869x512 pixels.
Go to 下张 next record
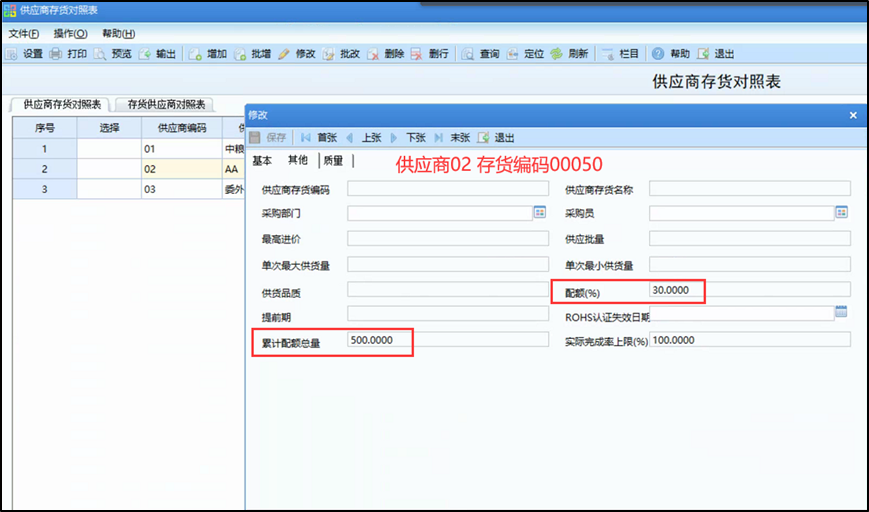(x=408, y=137)
